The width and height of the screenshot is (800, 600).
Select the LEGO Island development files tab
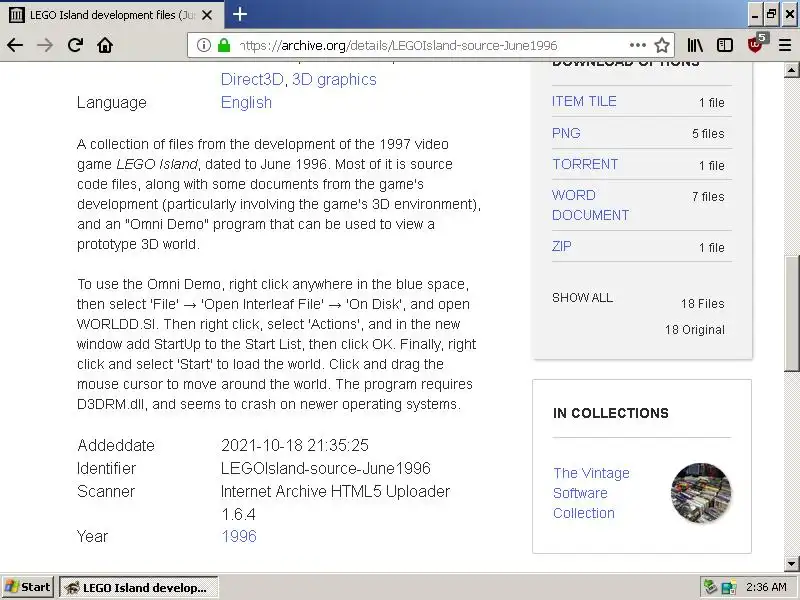click(112, 15)
